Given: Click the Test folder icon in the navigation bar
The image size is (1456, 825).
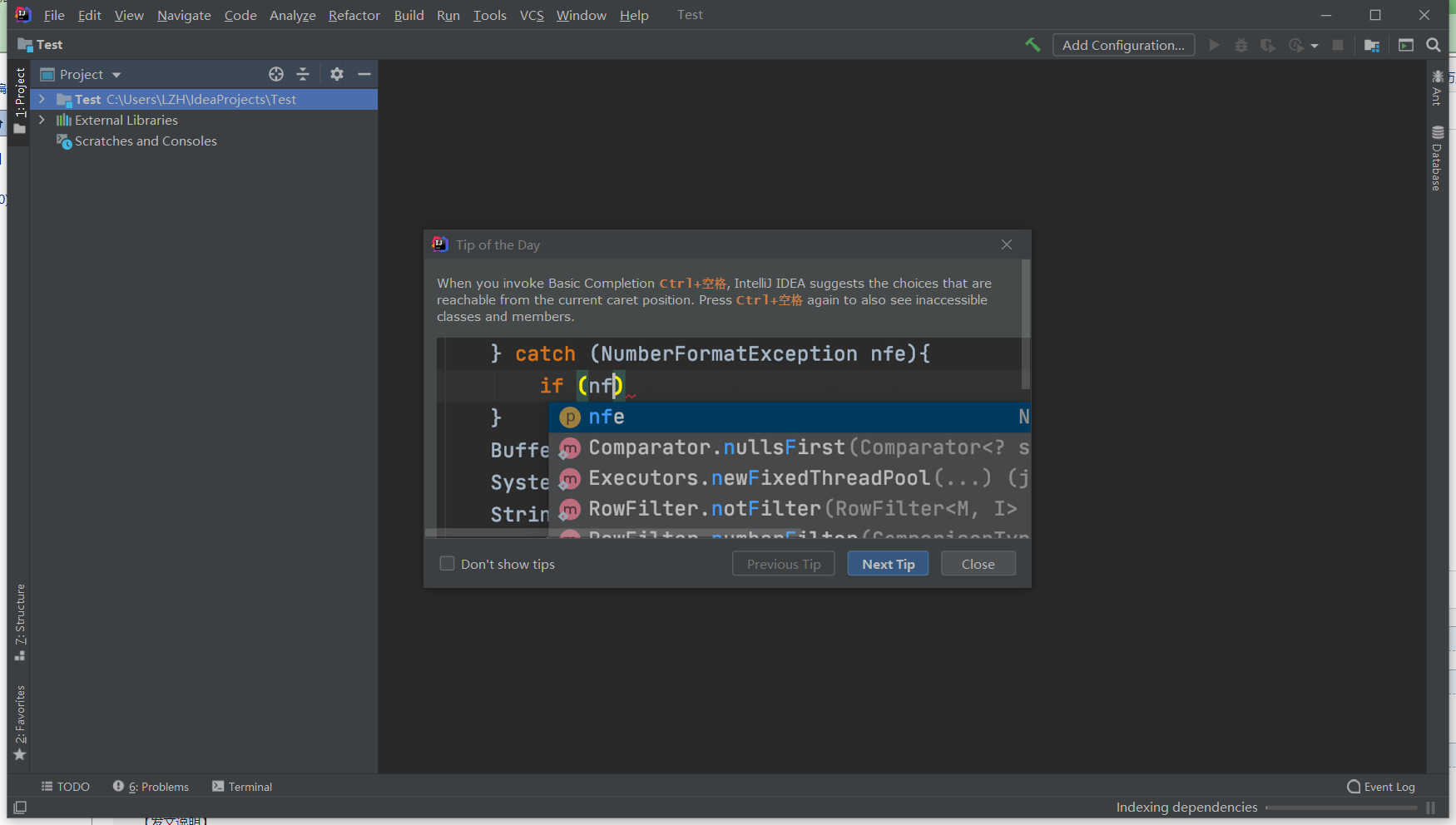Looking at the screenshot, I should (25, 45).
